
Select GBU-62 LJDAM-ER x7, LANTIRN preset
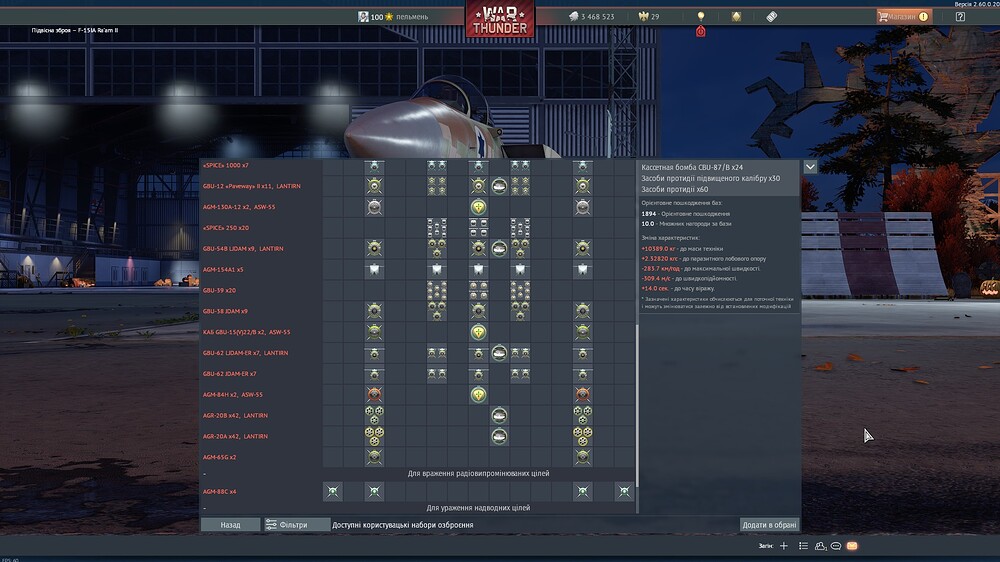click(246, 353)
